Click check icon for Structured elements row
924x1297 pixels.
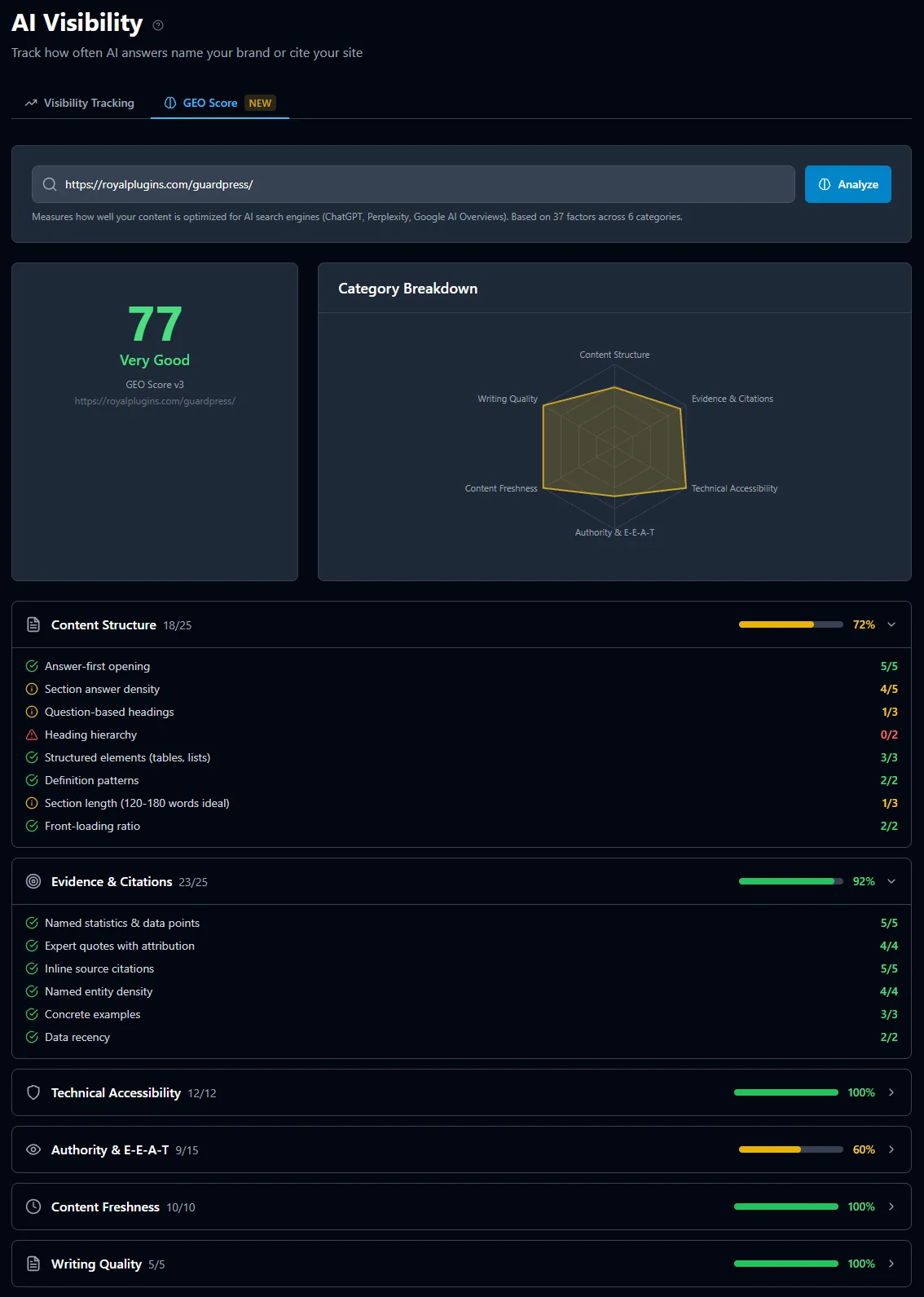pos(32,757)
